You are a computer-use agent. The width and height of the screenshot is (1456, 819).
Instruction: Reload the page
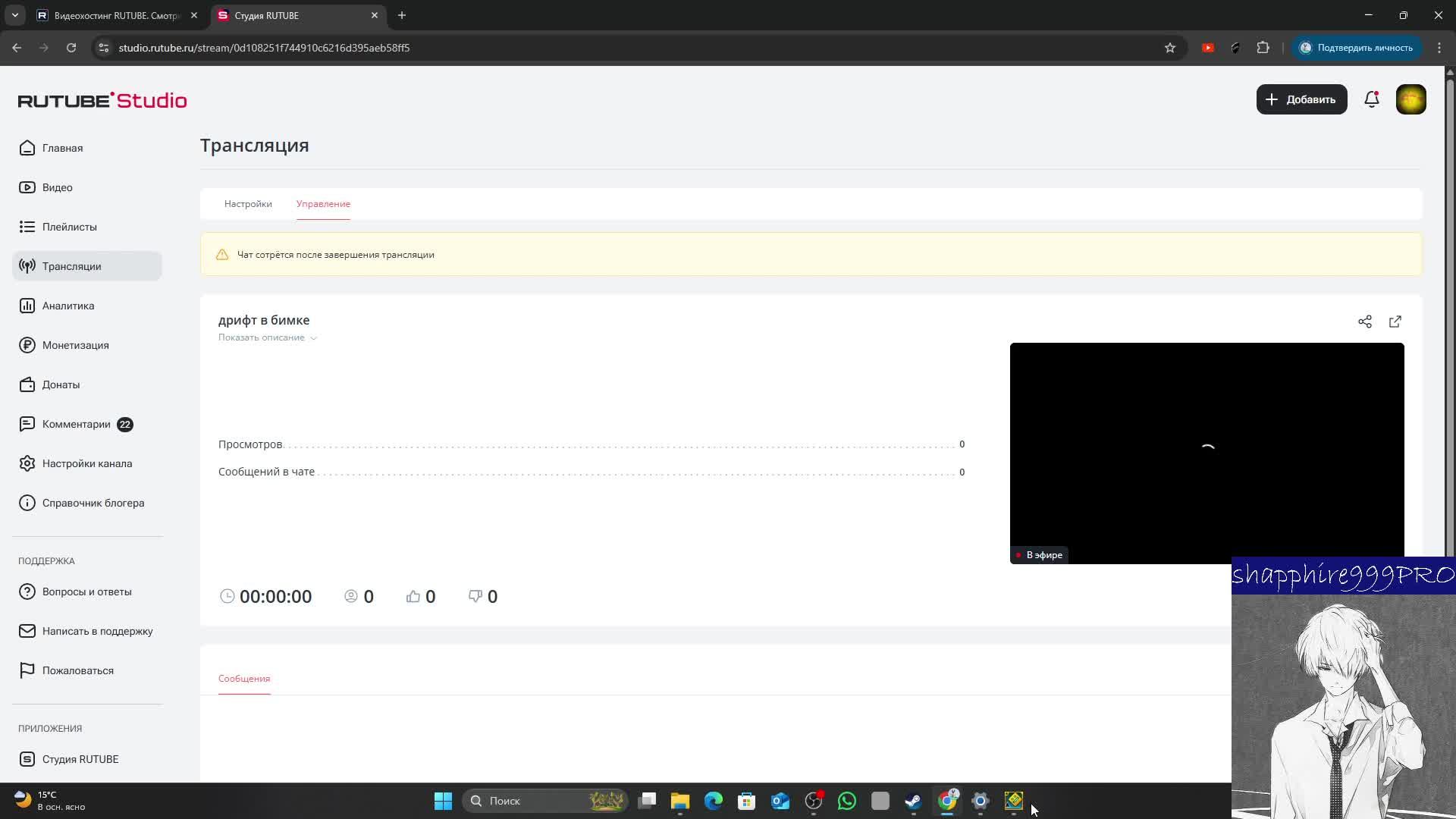71,48
